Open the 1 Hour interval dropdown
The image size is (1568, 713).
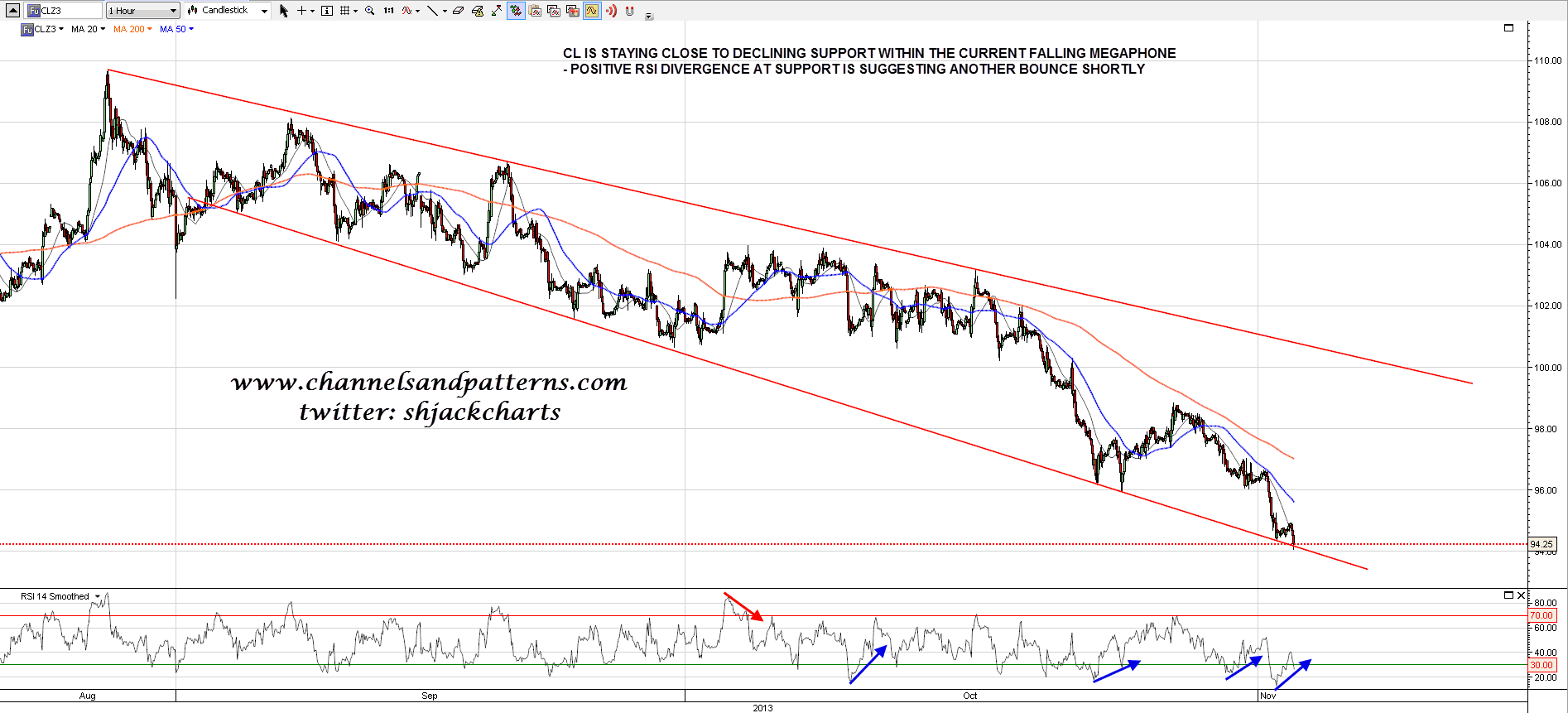(x=142, y=11)
